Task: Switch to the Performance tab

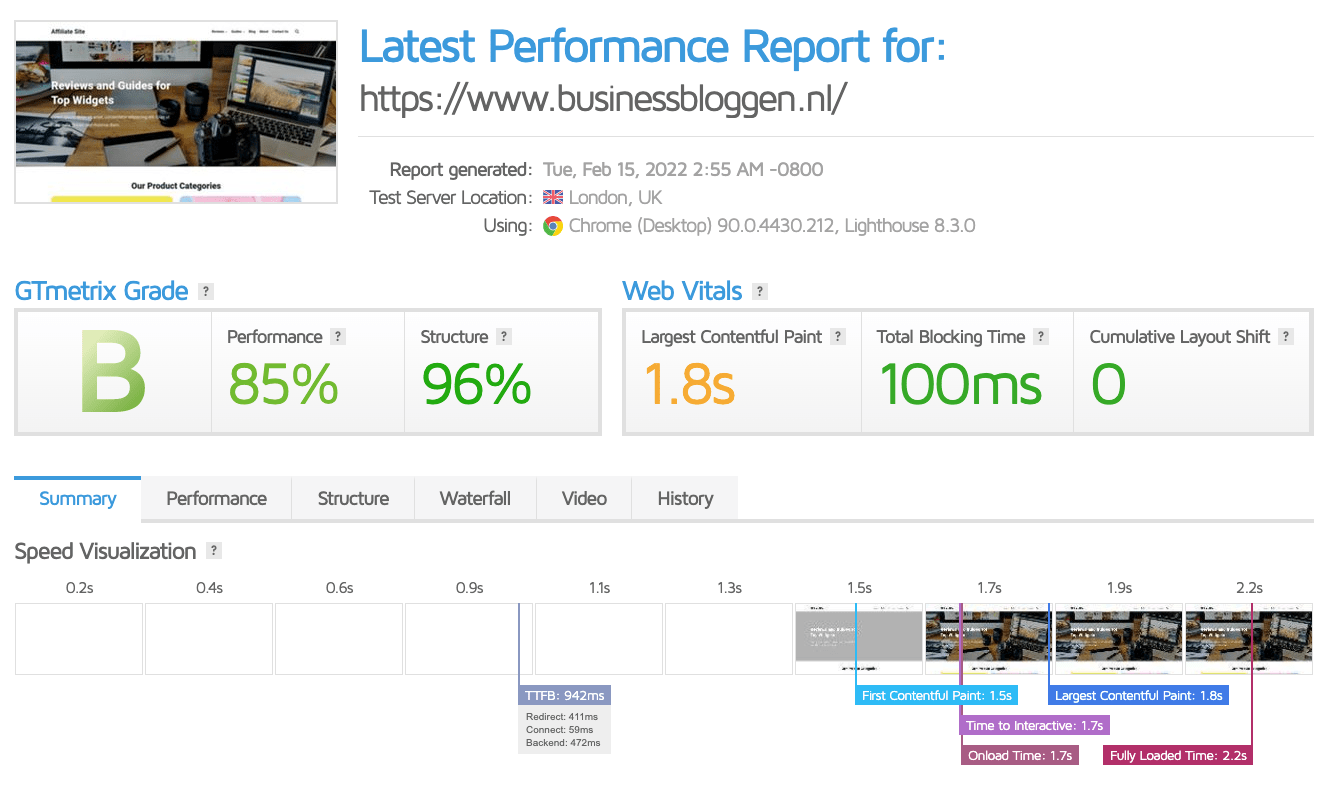Action: point(216,498)
